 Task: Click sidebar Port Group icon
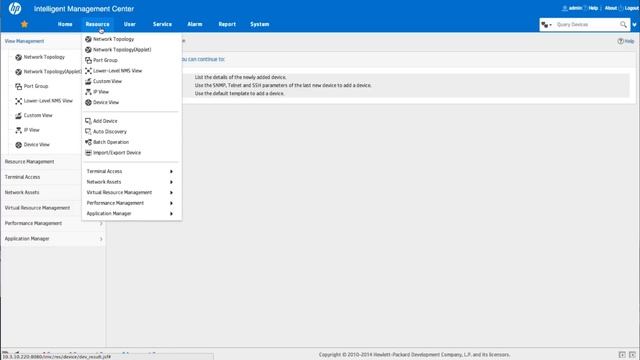[x=18, y=87]
